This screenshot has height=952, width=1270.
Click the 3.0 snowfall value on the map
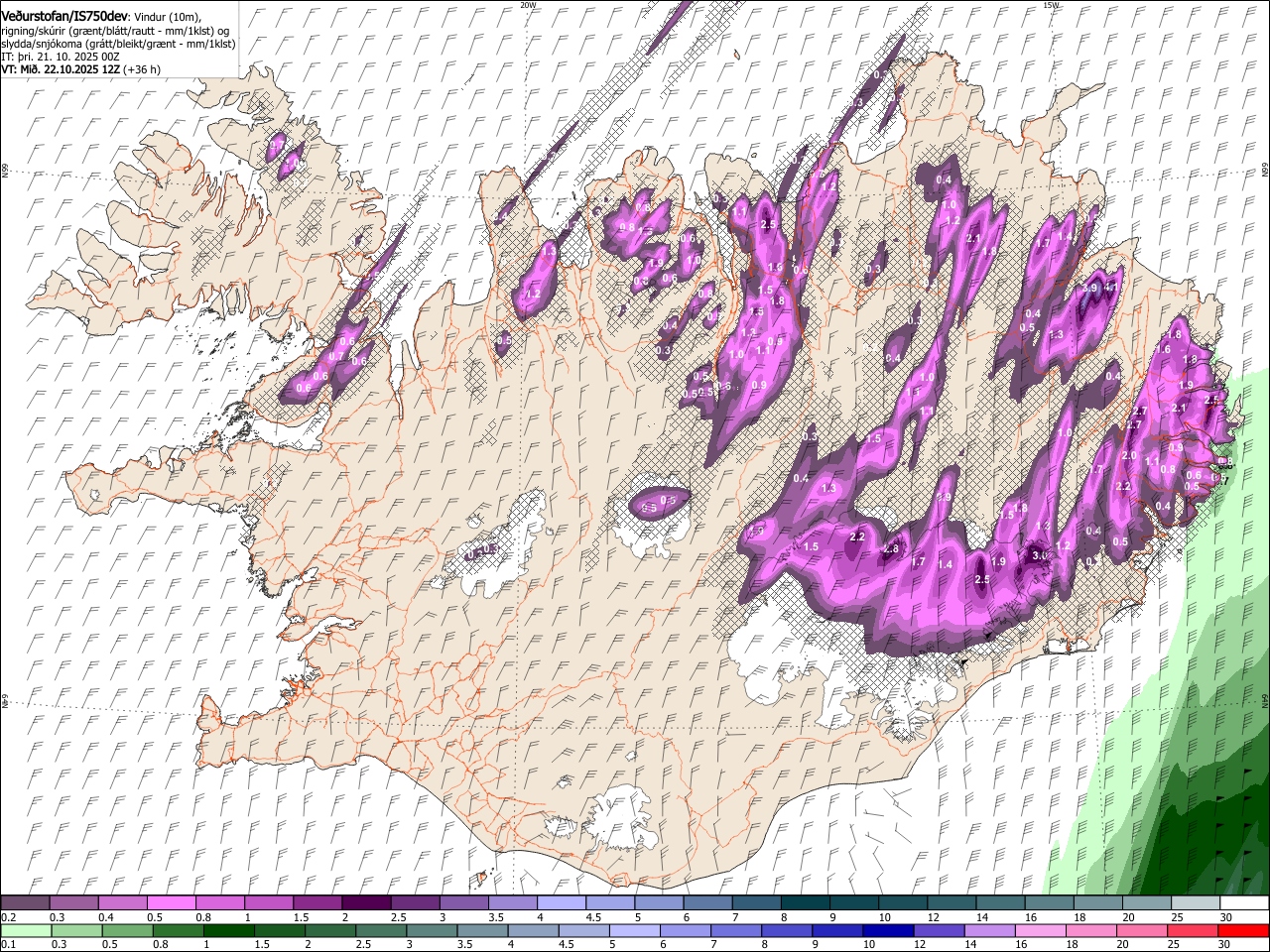pyautogui.click(x=1039, y=555)
